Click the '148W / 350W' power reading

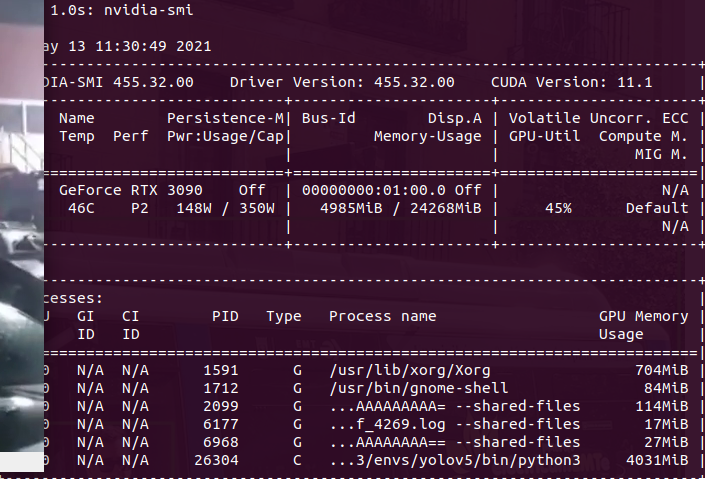point(225,208)
